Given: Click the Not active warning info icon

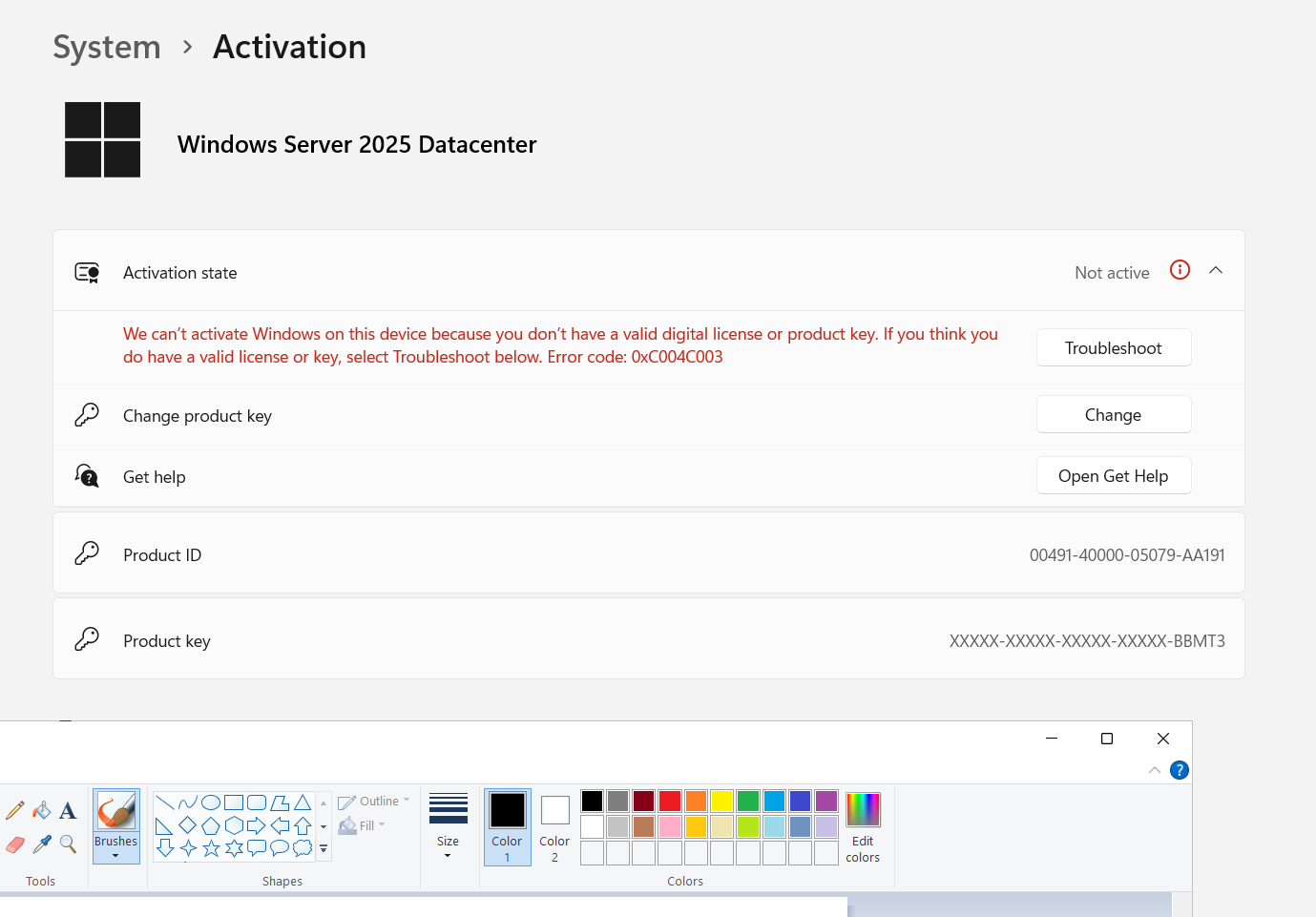Looking at the screenshot, I should [x=1180, y=270].
